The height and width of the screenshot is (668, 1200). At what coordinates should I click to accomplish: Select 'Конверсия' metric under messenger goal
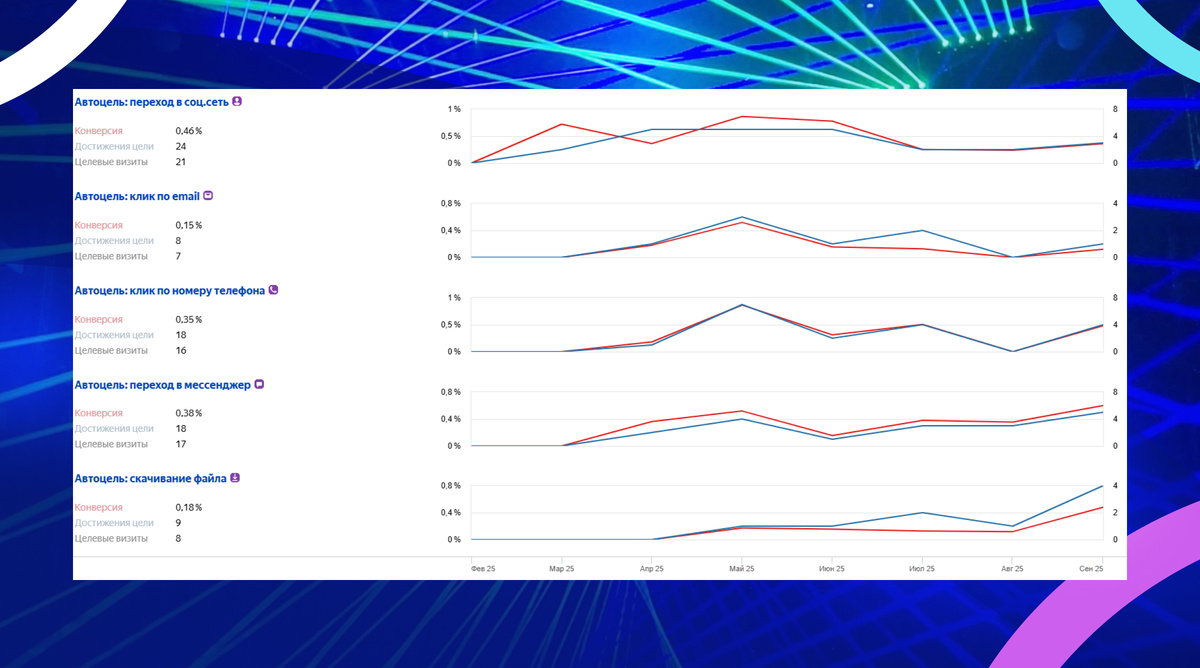point(98,413)
